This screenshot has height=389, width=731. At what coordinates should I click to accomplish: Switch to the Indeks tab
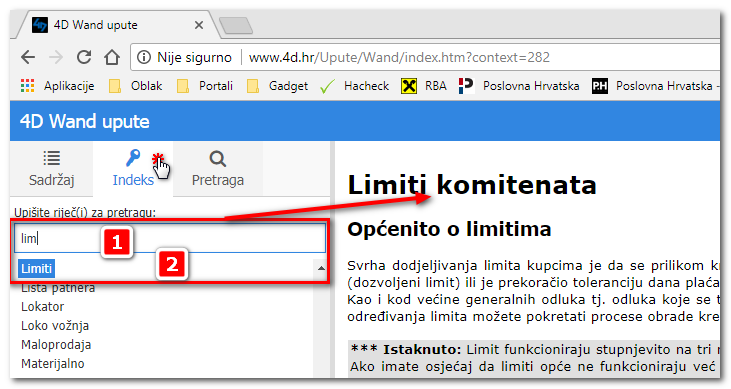[133, 169]
